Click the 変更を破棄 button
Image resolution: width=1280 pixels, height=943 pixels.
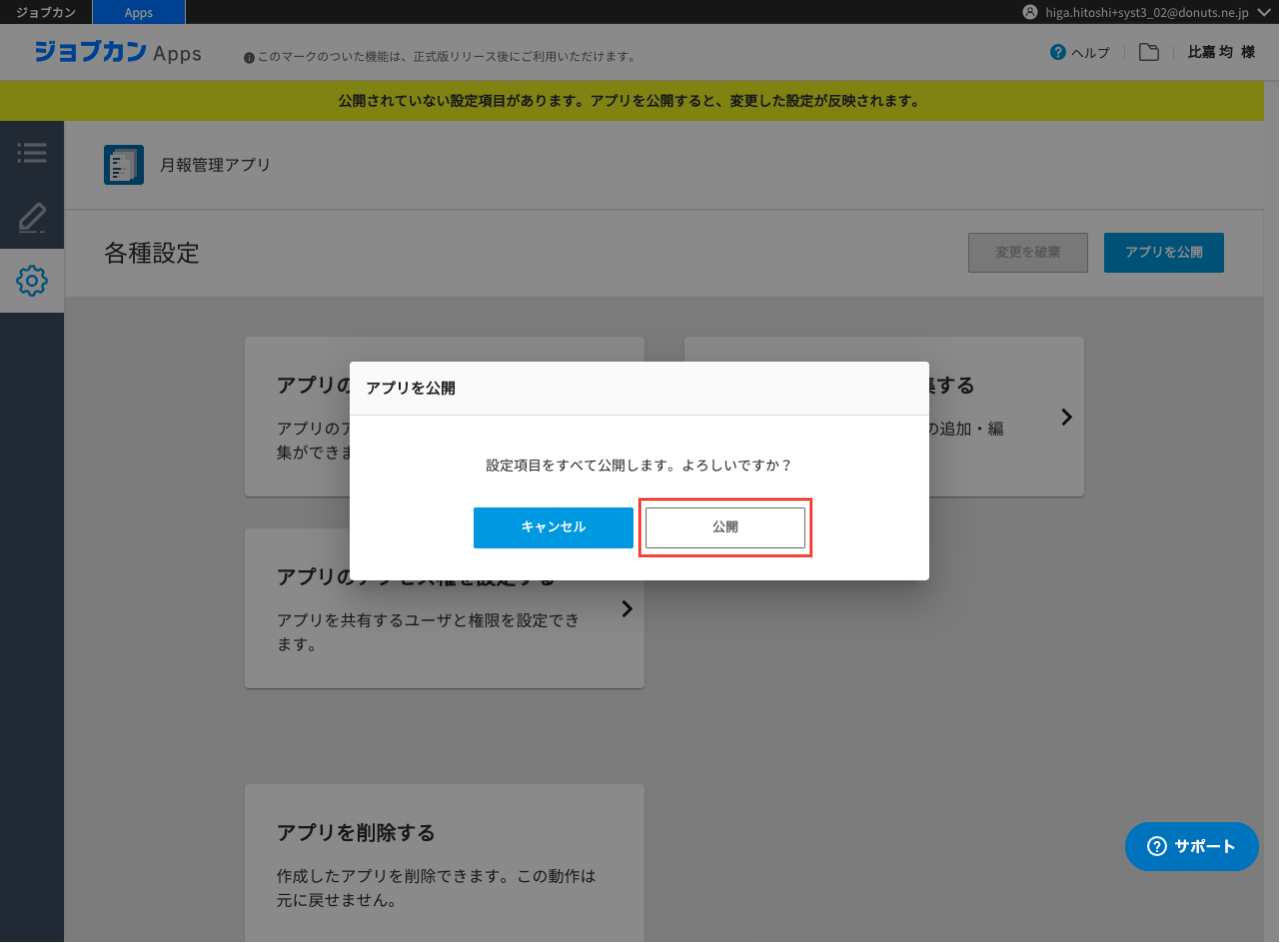point(1027,252)
